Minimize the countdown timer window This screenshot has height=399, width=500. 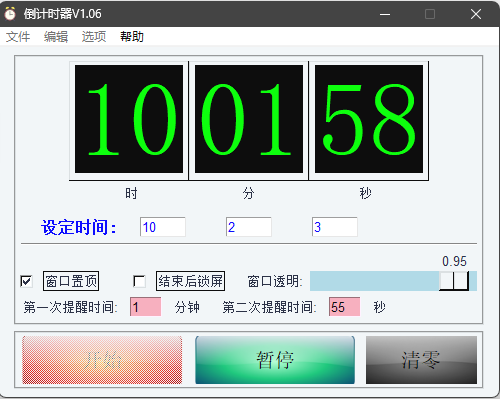pos(385,14)
